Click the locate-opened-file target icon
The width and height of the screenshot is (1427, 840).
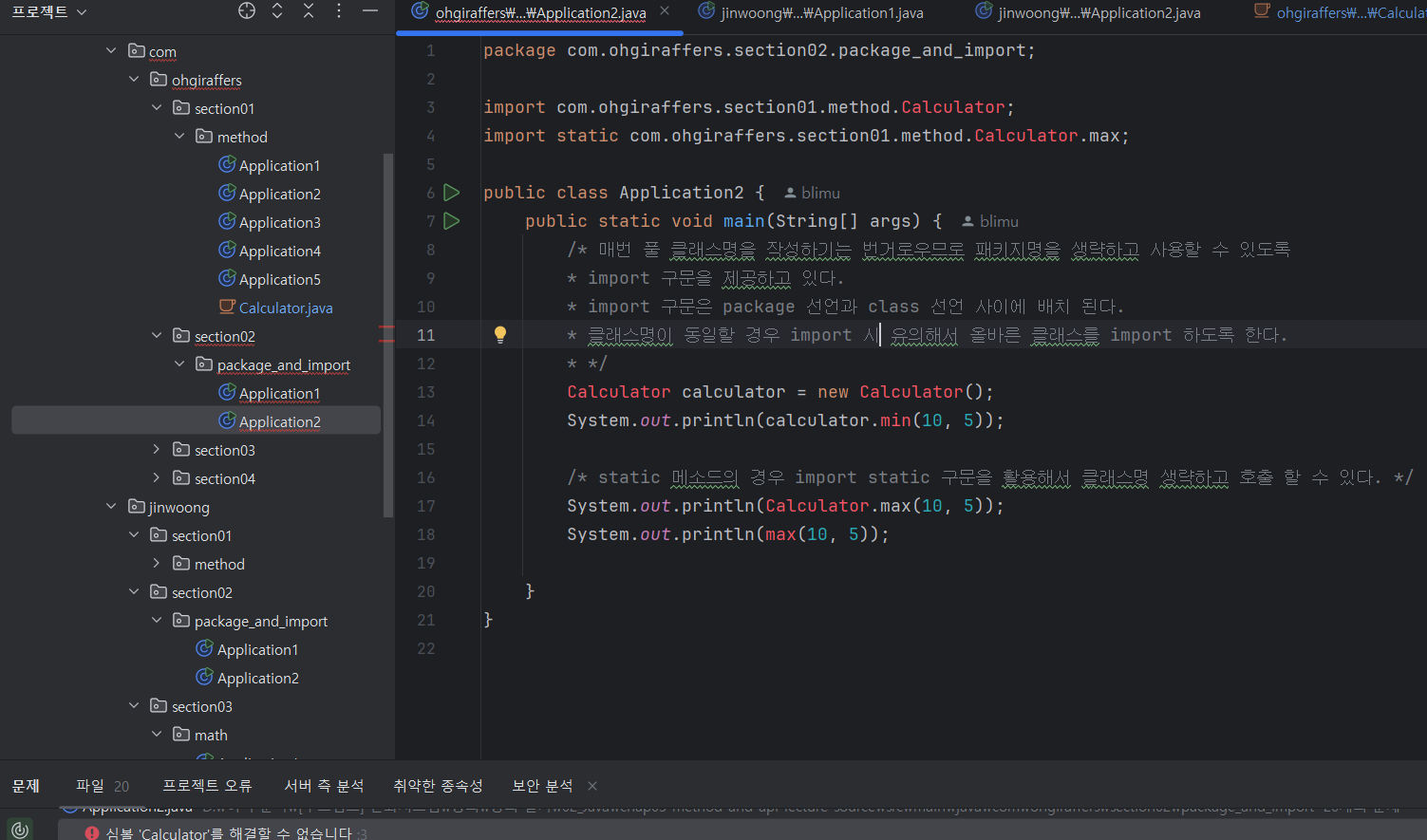tap(247, 10)
